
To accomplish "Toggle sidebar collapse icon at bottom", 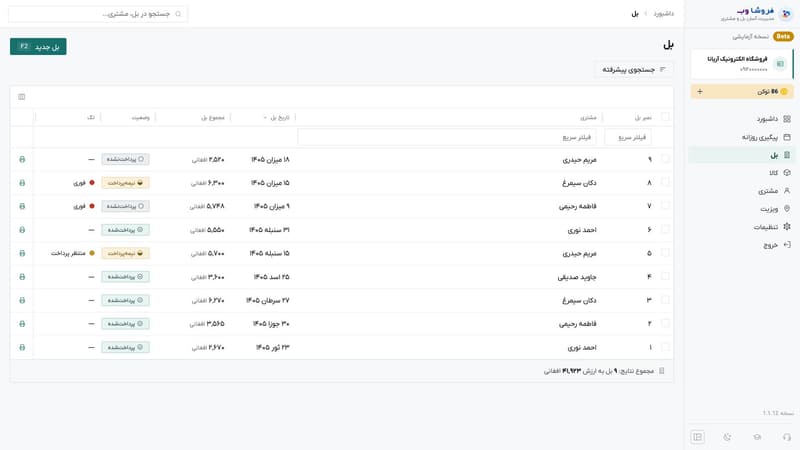I will click(x=697, y=437).
